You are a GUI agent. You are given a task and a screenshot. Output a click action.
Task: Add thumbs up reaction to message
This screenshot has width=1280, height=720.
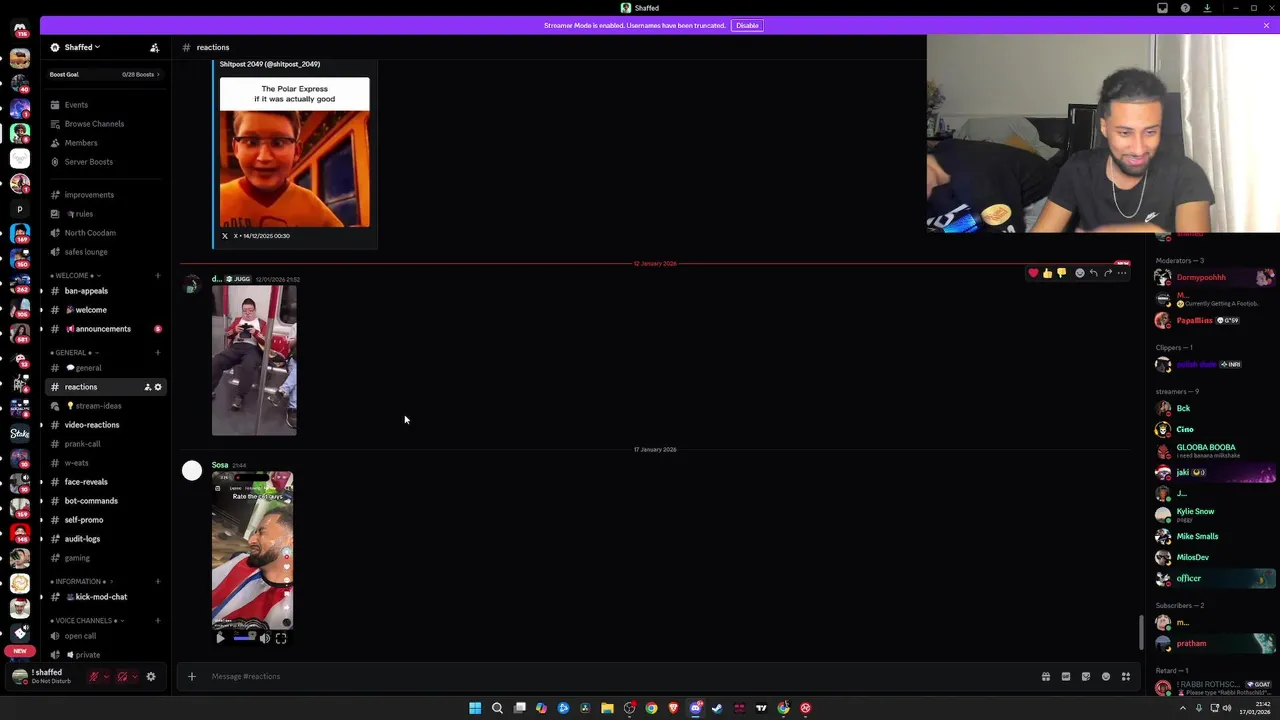(1047, 273)
